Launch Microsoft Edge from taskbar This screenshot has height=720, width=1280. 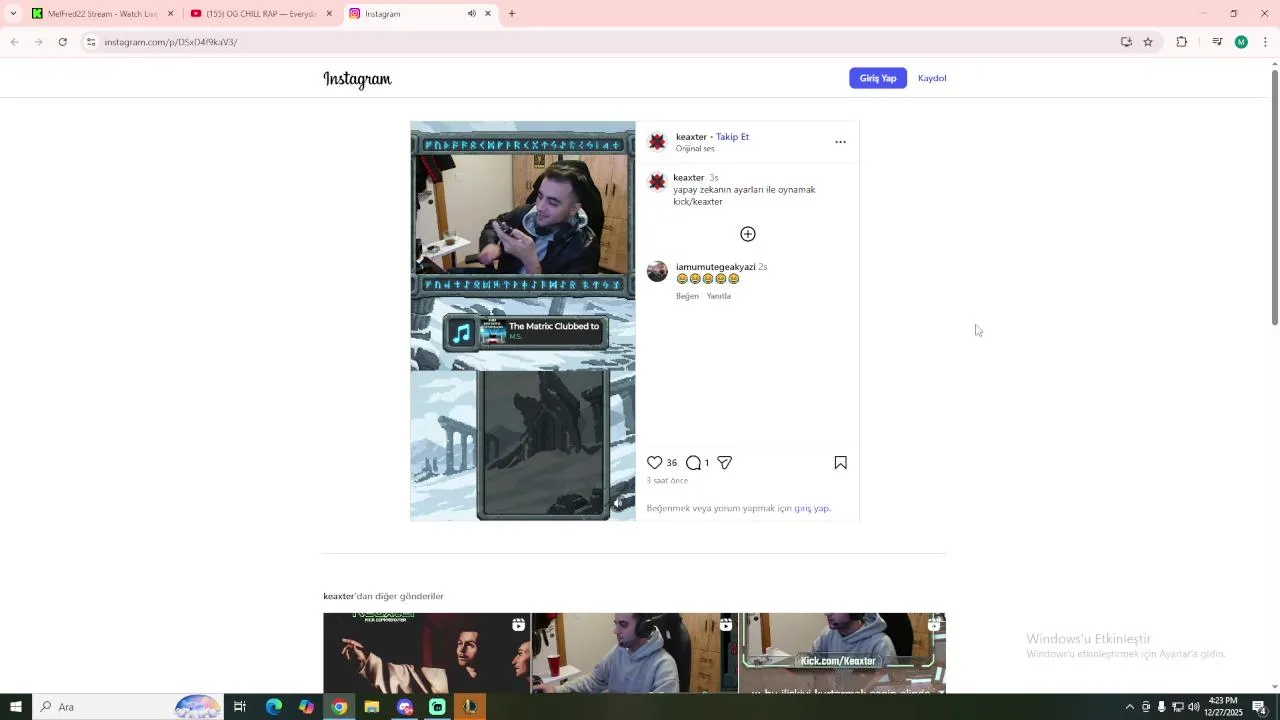click(x=273, y=707)
